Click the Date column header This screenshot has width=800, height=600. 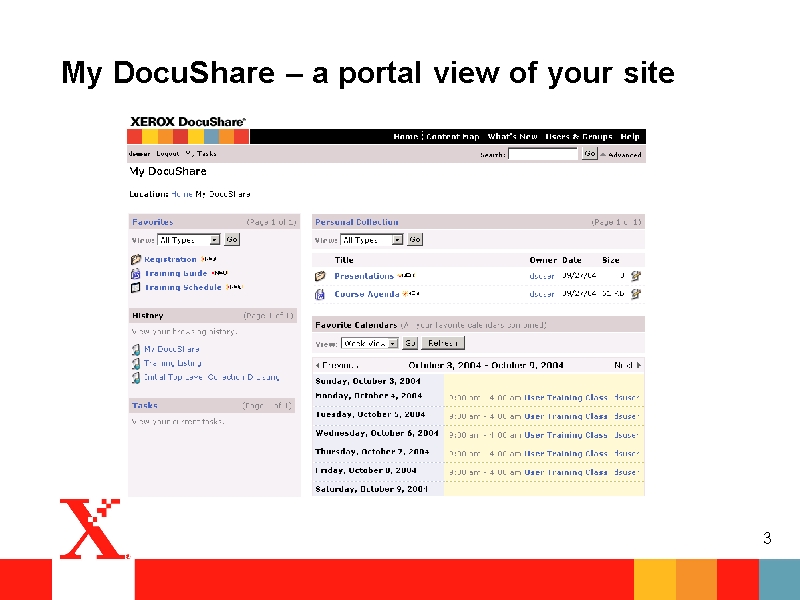point(572,260)
